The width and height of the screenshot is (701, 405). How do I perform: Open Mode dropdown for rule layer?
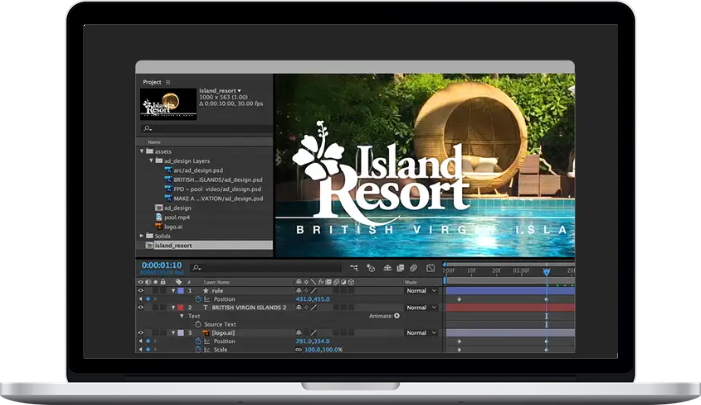point(421,291)
